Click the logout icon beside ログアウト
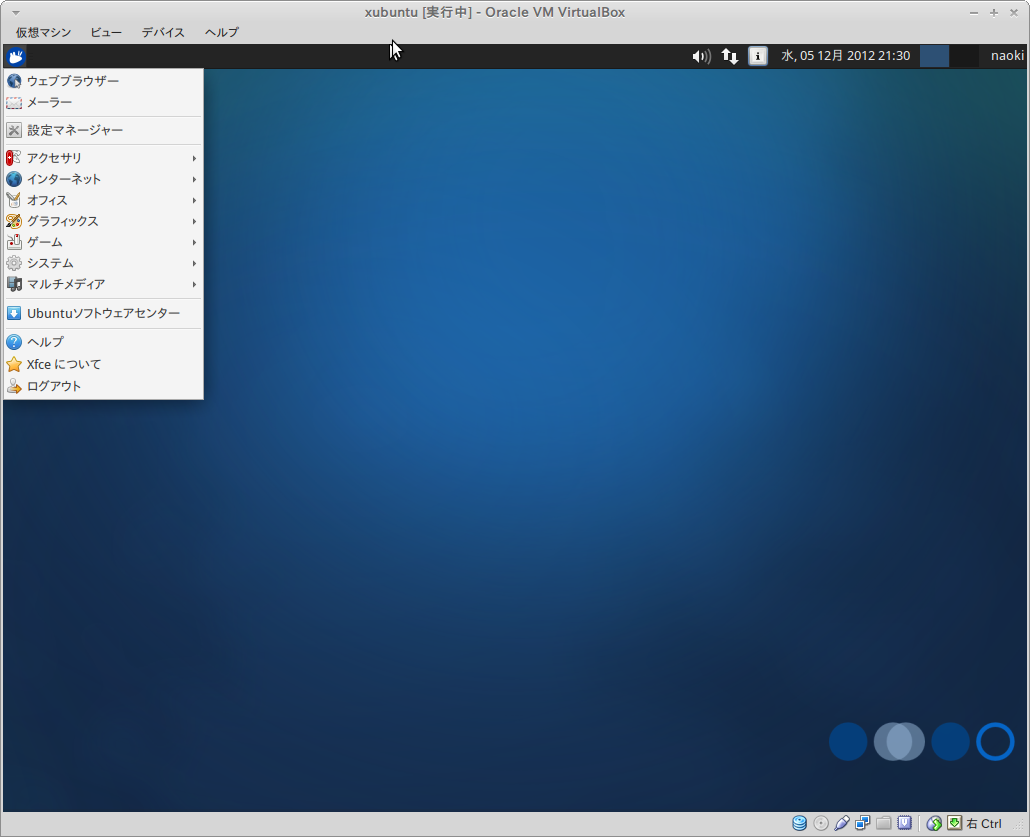This screenshot has height=837, width=1030. [14, 386]
